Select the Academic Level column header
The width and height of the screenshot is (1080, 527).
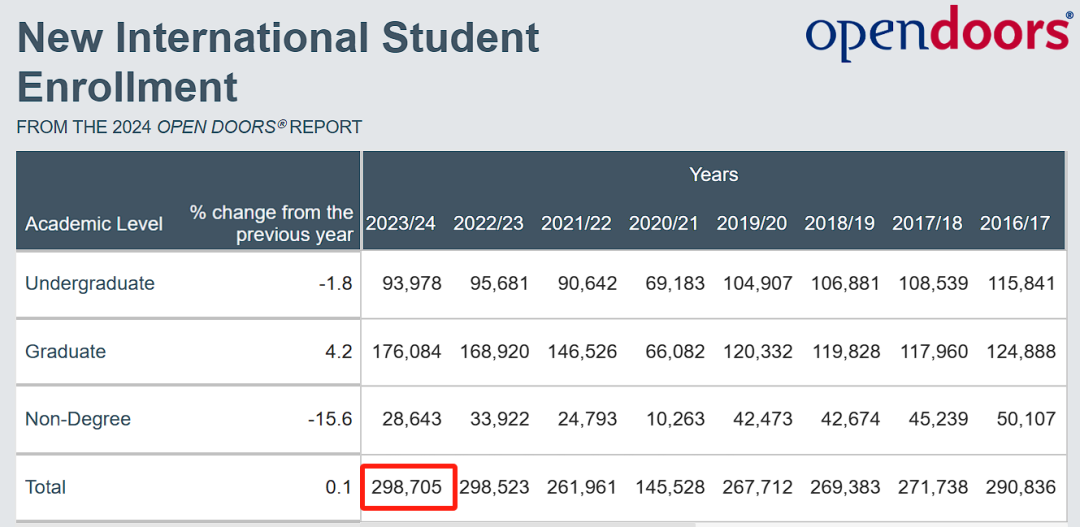coord(94,224)
